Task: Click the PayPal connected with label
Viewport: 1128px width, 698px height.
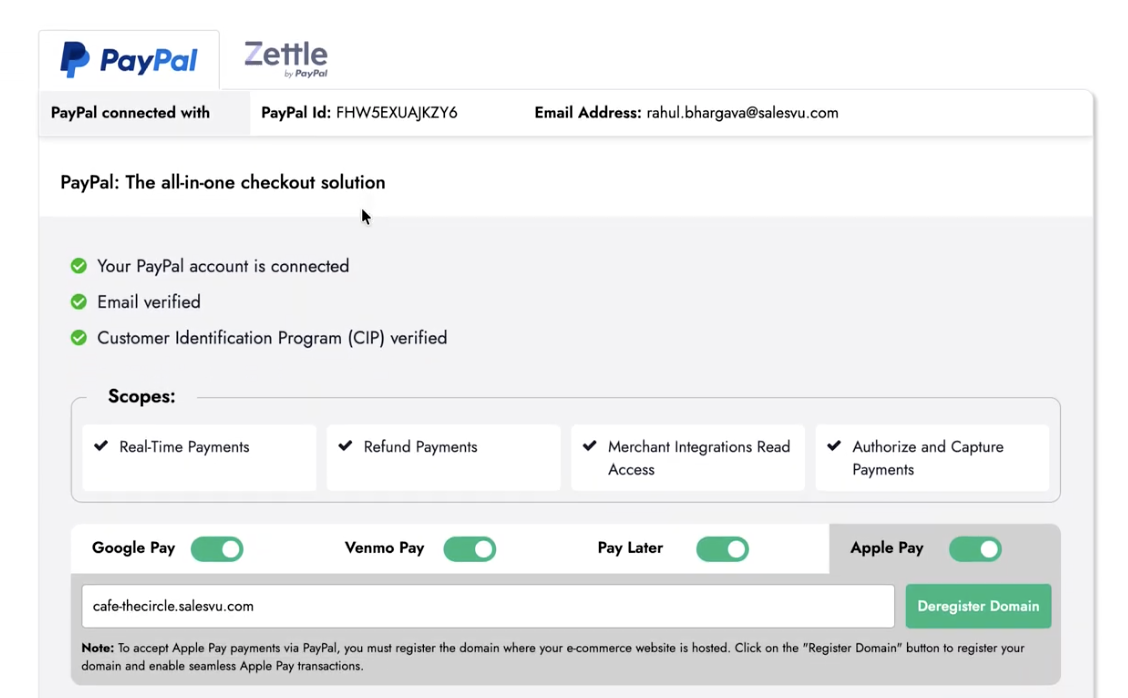Action: [x=130, y=113]
